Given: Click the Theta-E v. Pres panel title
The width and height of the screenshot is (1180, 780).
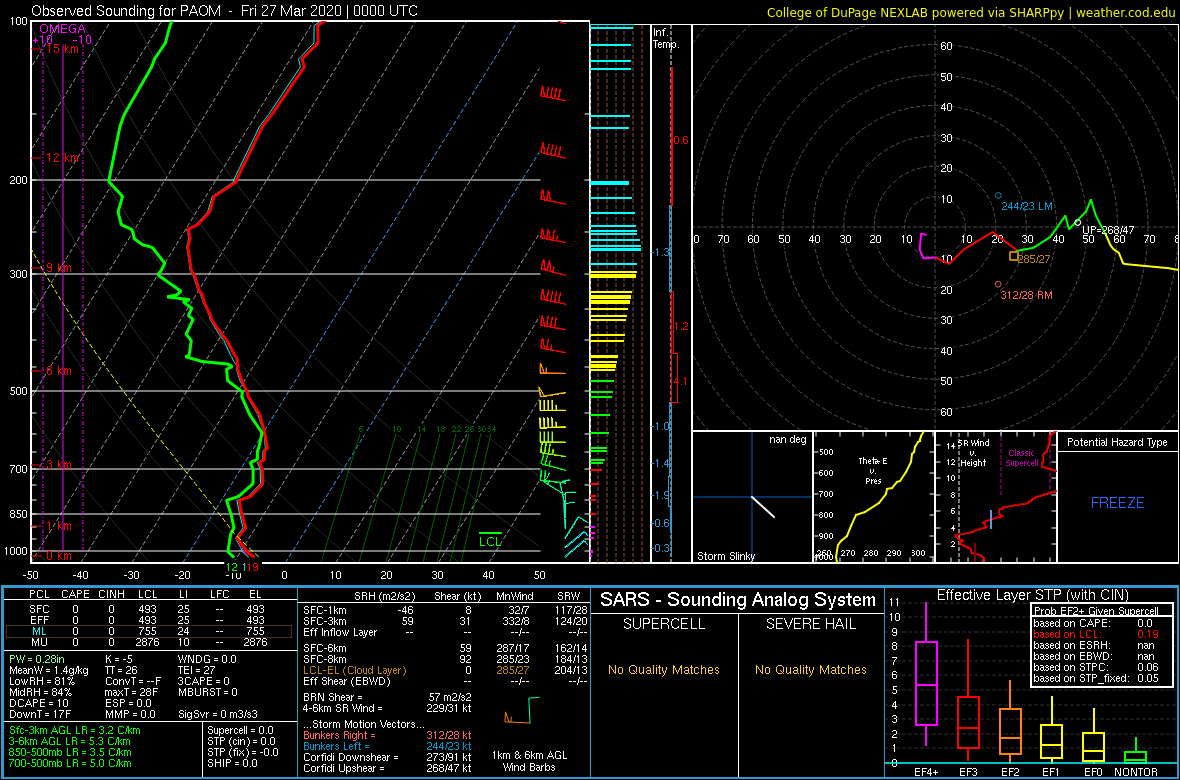Looking at the screenshot, I should (x=871, y=469).
